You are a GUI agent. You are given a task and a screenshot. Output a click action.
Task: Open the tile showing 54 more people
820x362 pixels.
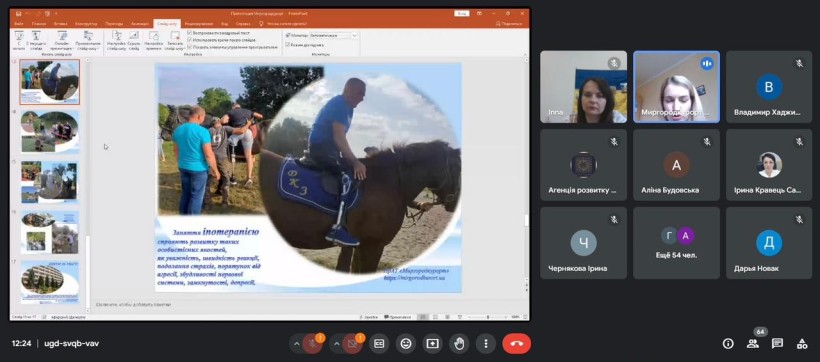point(676,243)
